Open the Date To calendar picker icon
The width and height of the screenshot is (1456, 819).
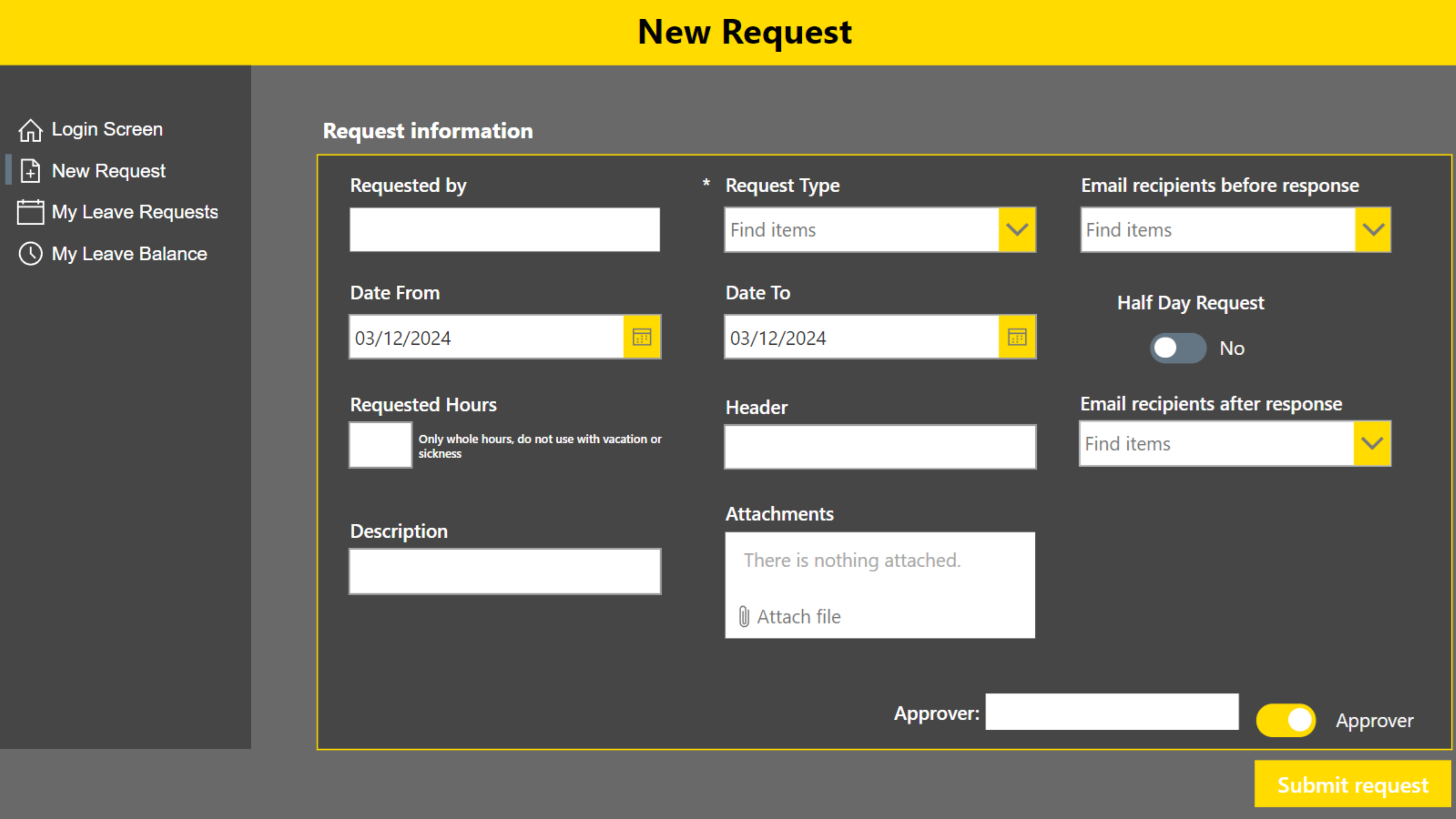(1017, 337)
